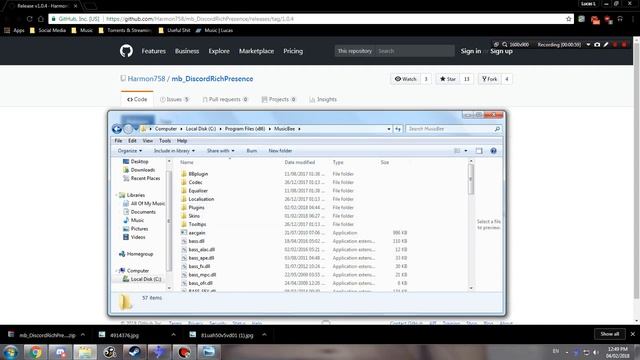This screenshot has width=640, height=360.
Task: Click the Explorer back navigation button
Action: [x=117, y=129]
